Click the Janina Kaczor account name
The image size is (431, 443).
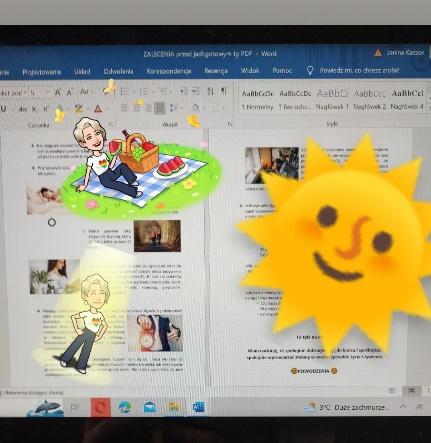(x=405, y=53)
